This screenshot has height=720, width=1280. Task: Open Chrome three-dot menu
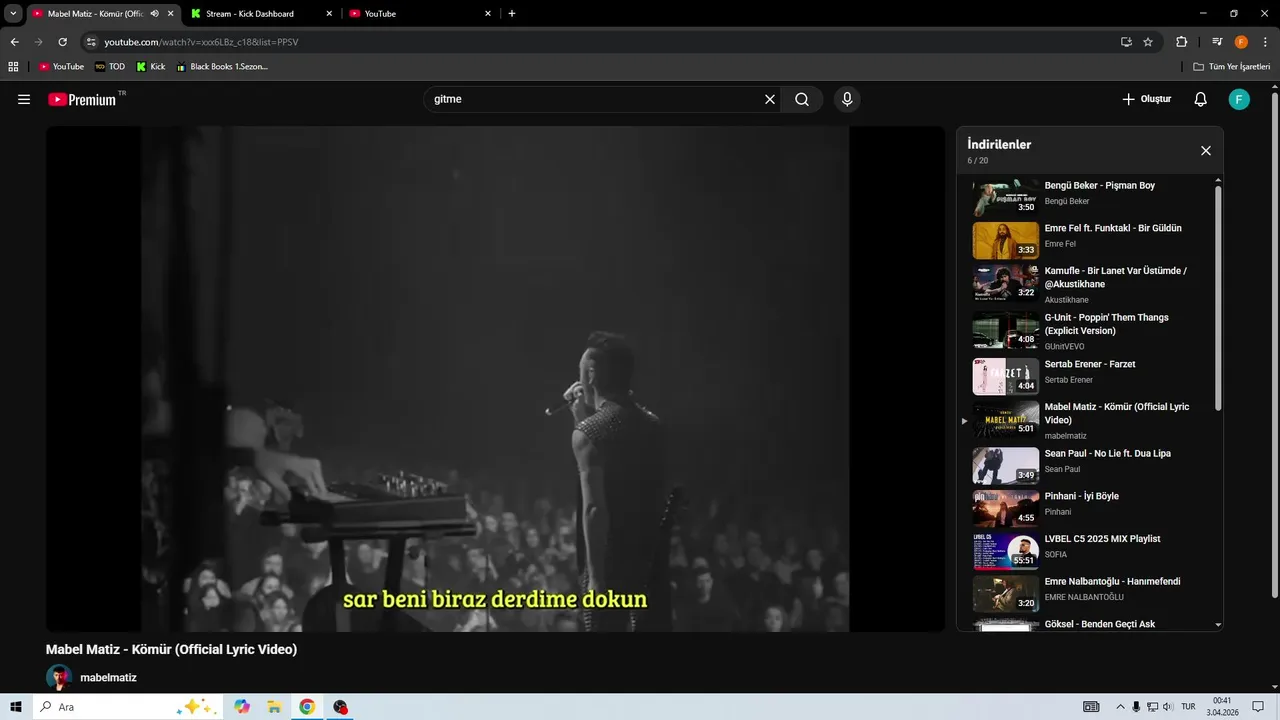(x=1265, y=42)
